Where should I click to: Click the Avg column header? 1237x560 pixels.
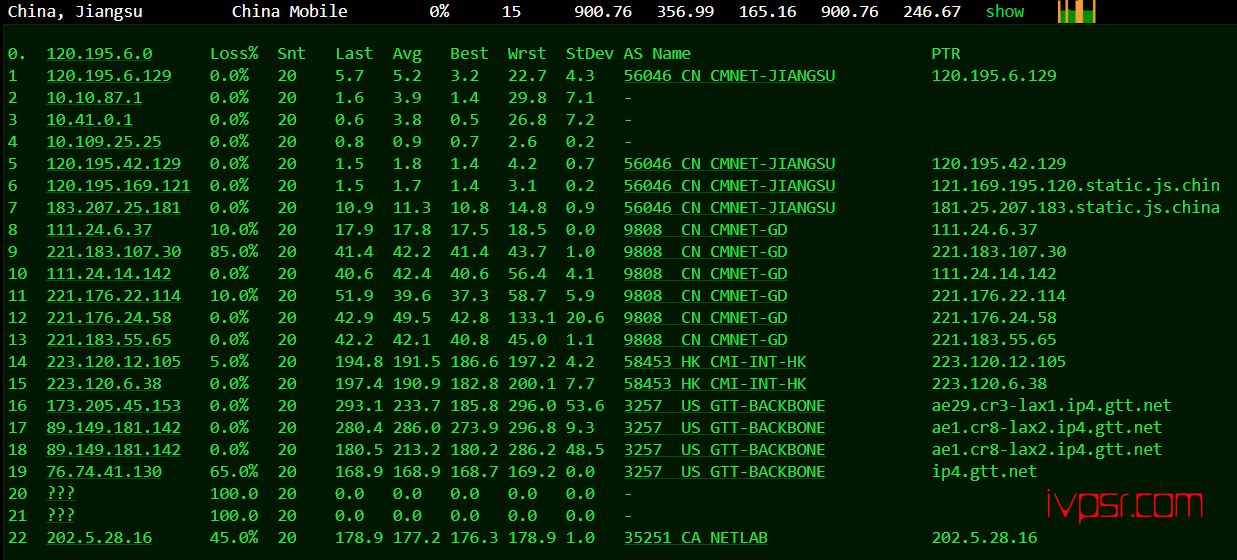click(x=407, y=54)
